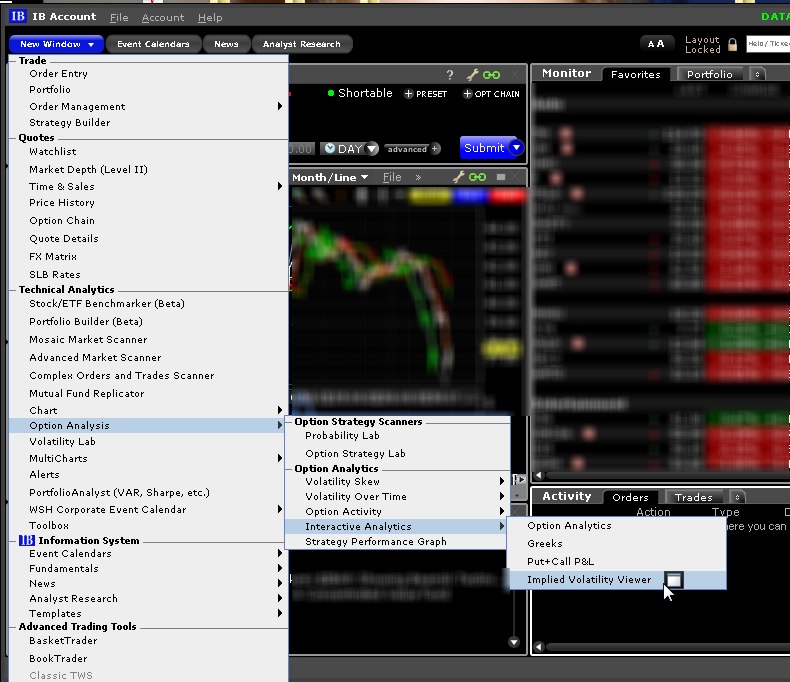Choose FX Matrix menu entry
Image resolution: width=790 pixels, height=682 pixels.
point(148,257)
